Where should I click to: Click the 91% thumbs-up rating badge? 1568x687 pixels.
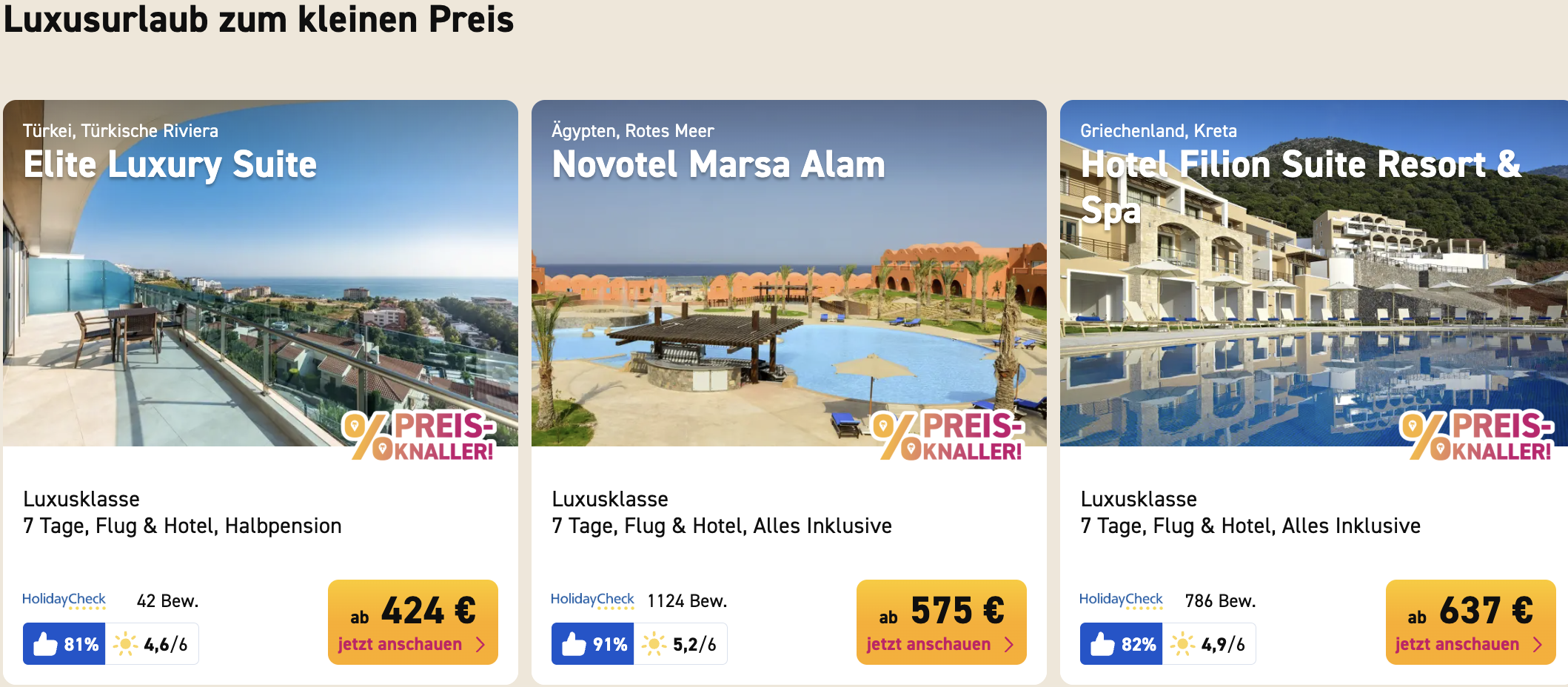593,644
